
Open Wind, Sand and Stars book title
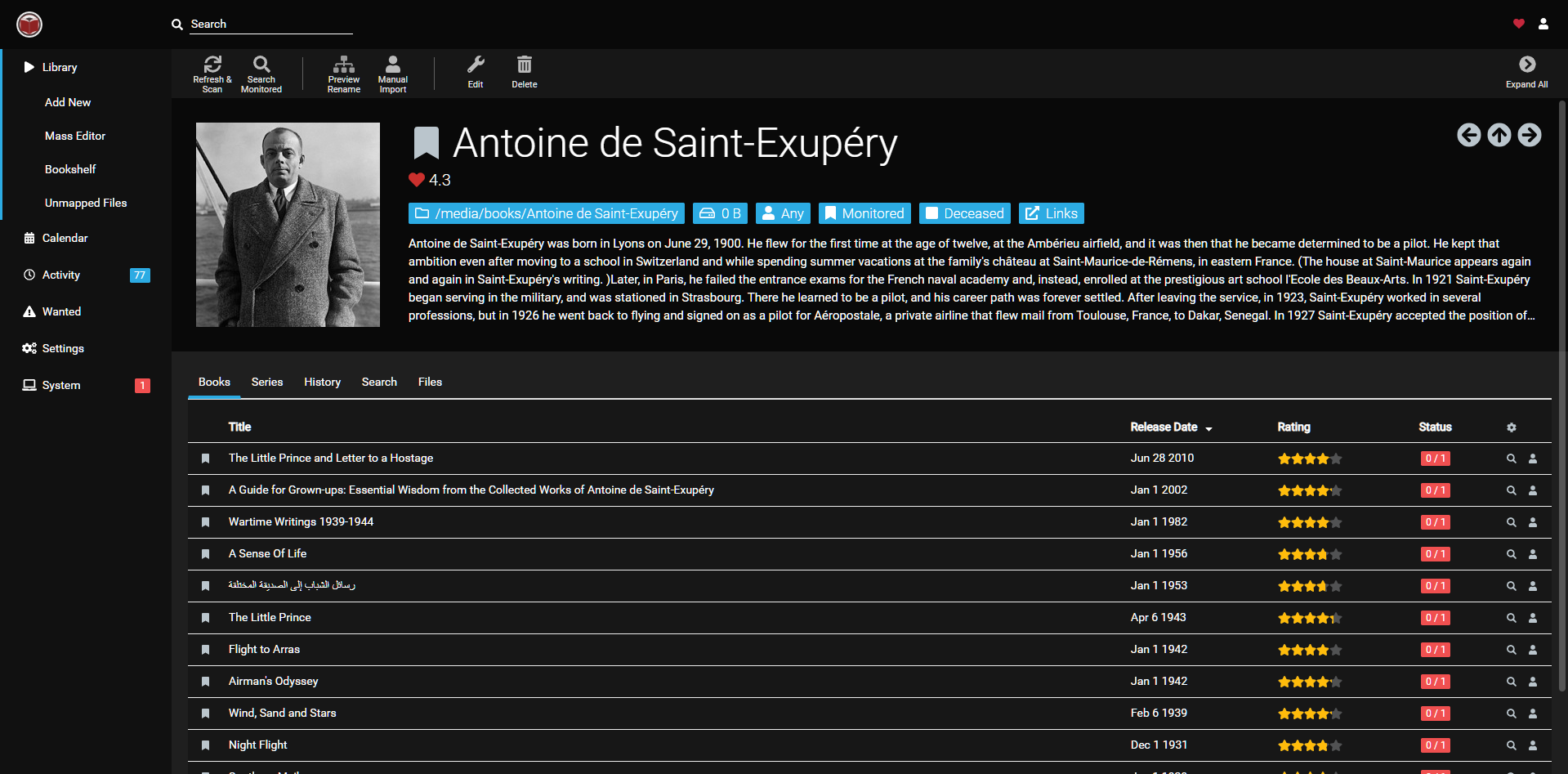point(282,713)
